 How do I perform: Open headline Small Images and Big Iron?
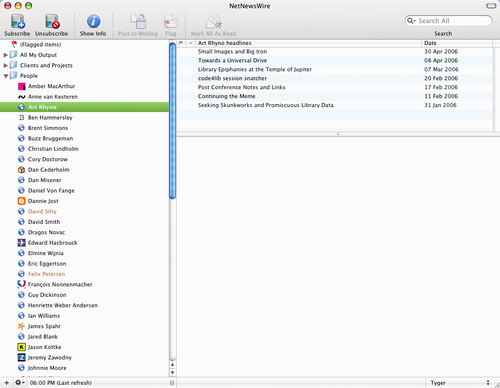(x=232, y=52)
